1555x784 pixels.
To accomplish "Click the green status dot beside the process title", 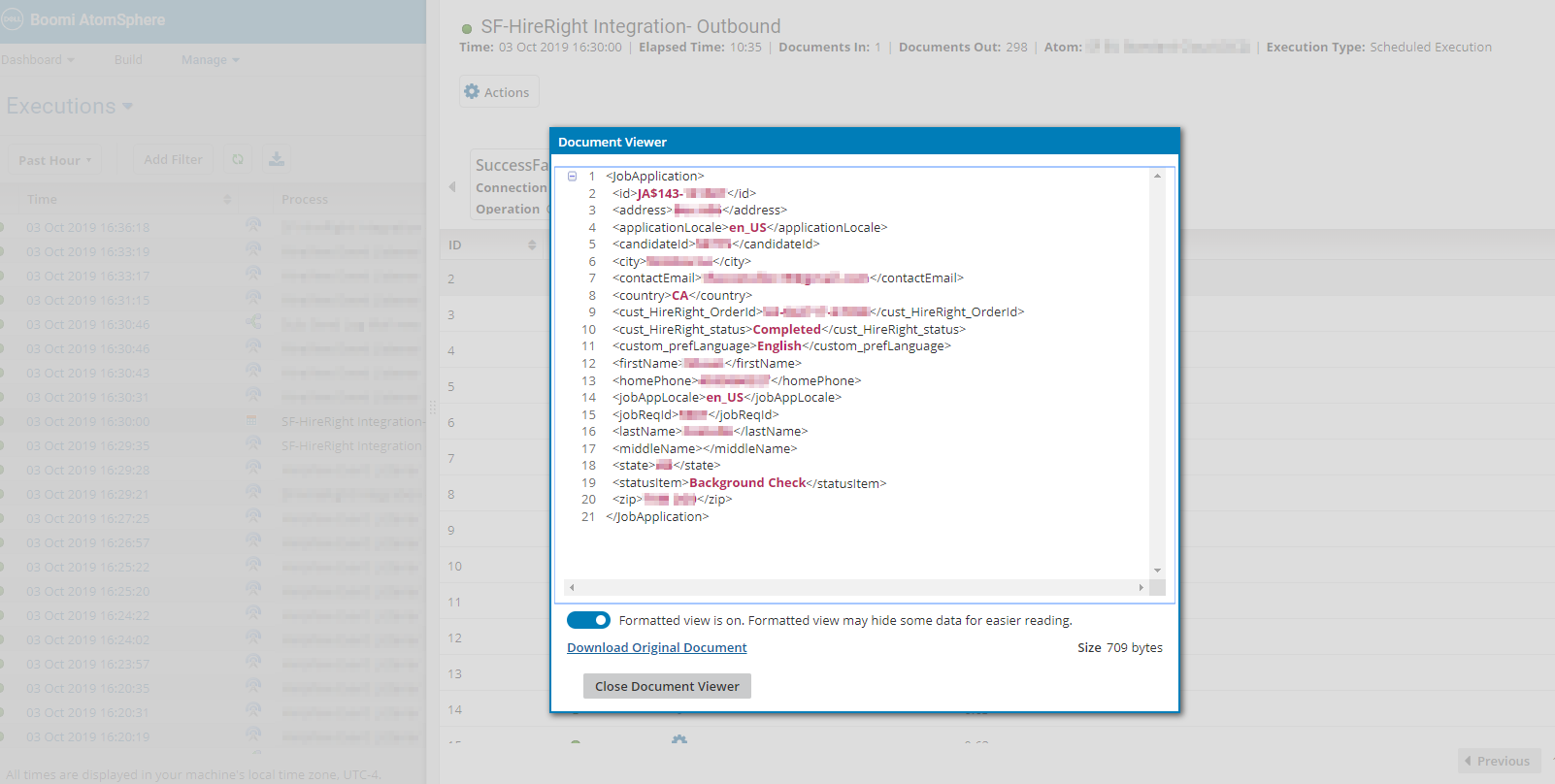I will [467, 29].
